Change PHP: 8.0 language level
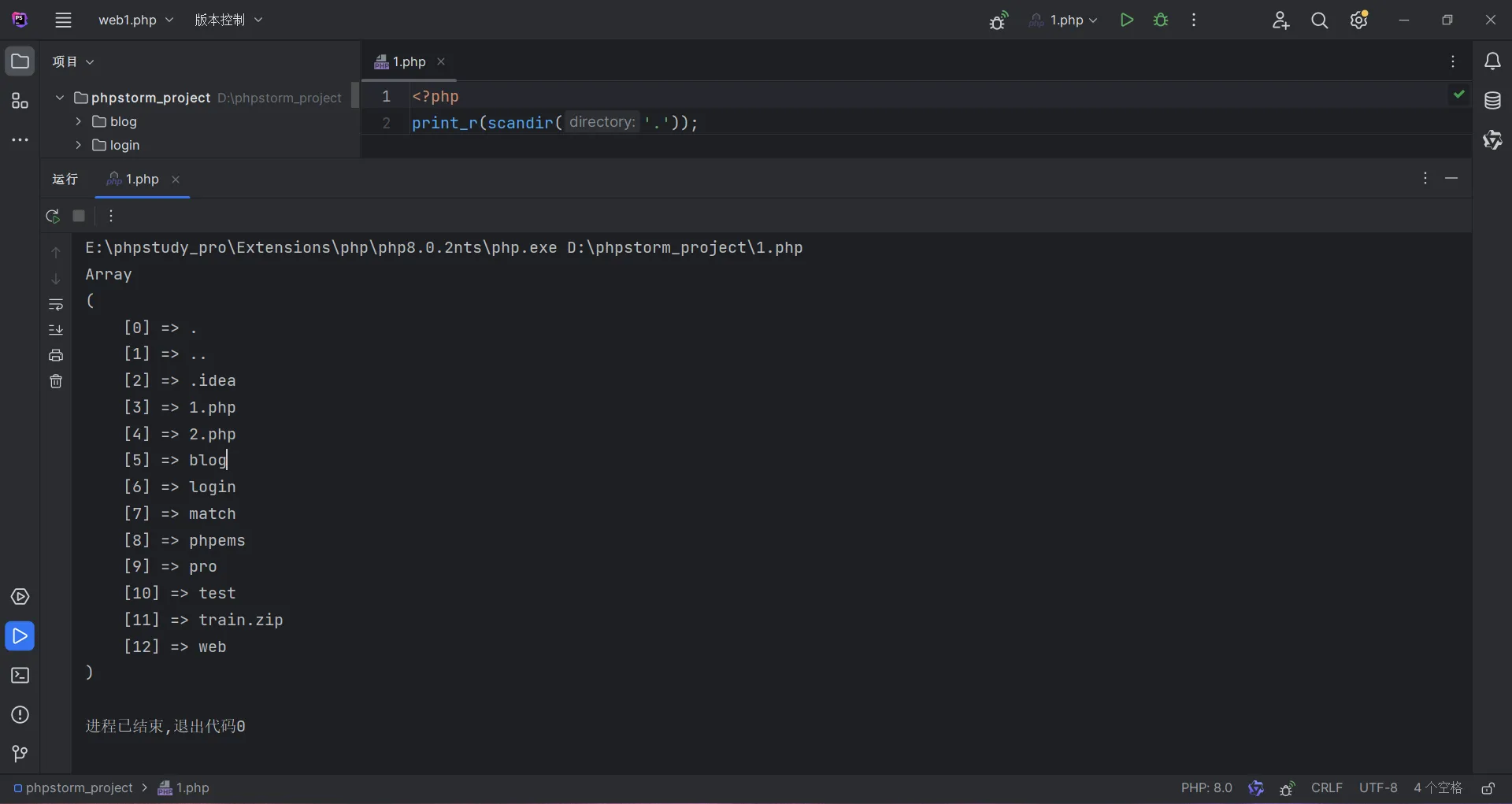The width and height of the screenshot is (1512, 804). 1206,788
